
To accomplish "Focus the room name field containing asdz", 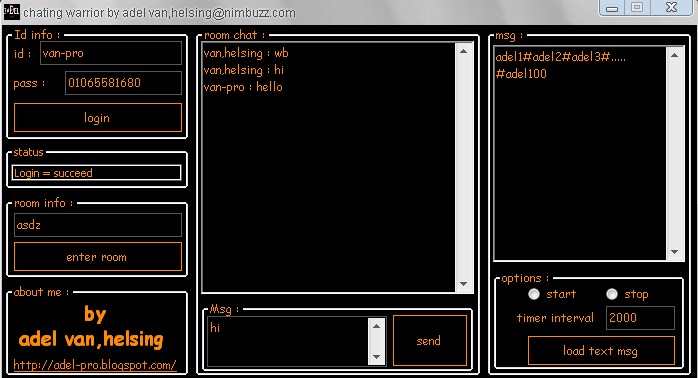I will point(98,225).
